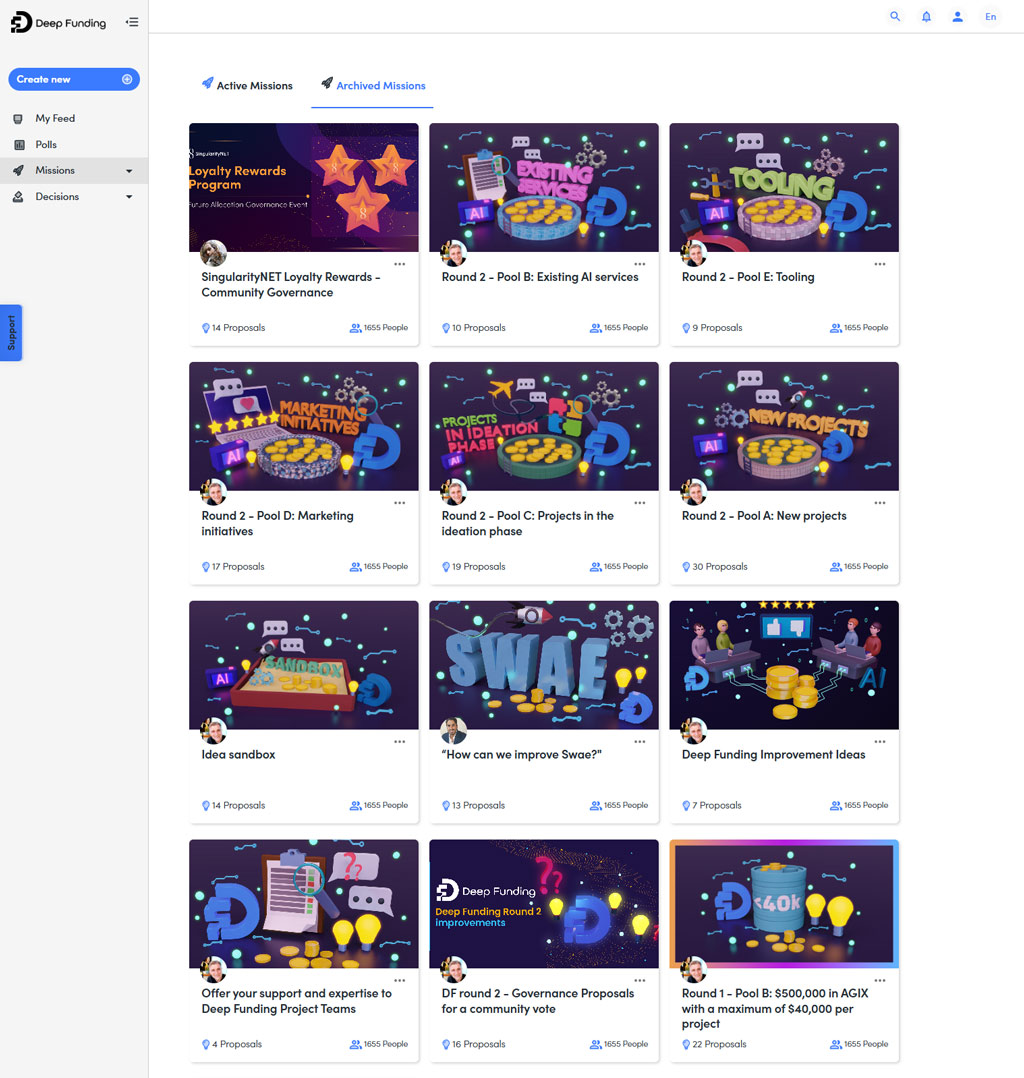1024x1078 pixels.
Task: Select the Archived Missions tab
Action: tap(373, 85)
